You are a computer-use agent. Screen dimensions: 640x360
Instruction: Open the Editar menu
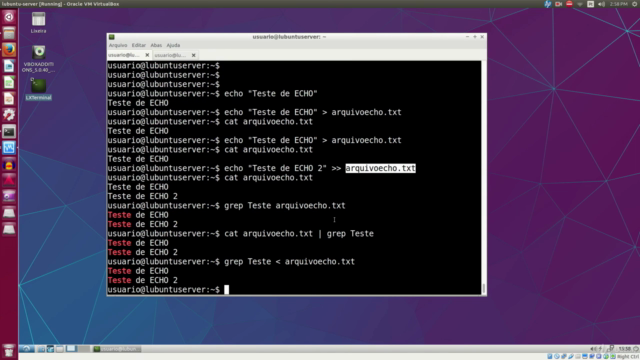coord(139,45)
